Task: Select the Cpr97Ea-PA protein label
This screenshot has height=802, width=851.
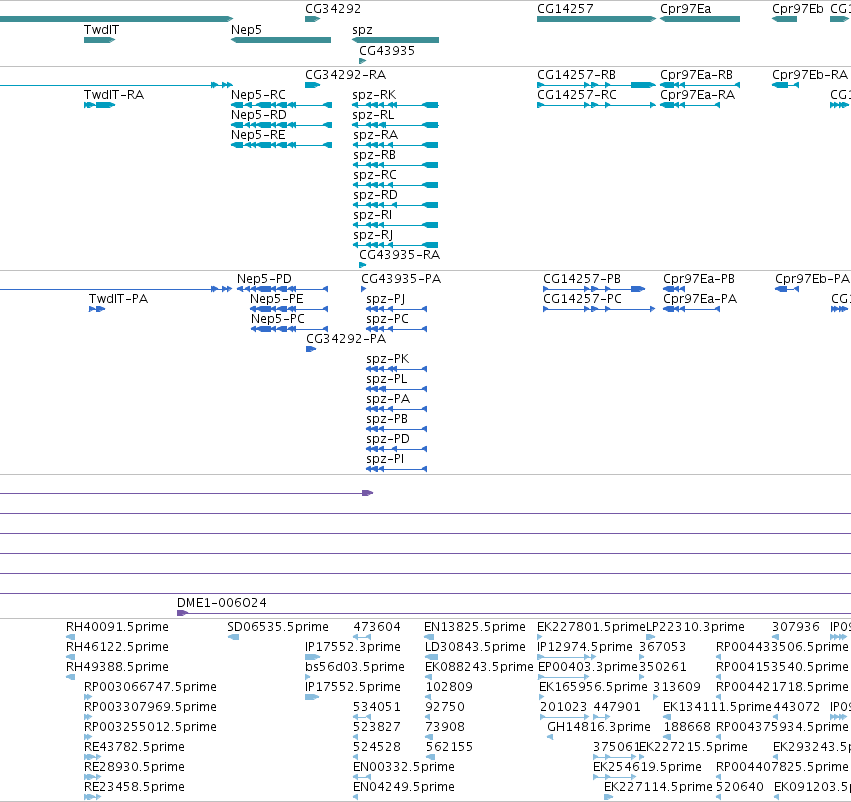Action: click(x=700, y=299)
